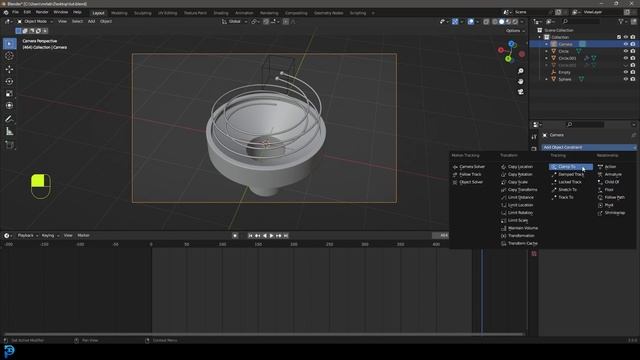This screenshot has height=360, width=640.
Task: Jump to previous keyframe
Action: (x=258, y=236)
